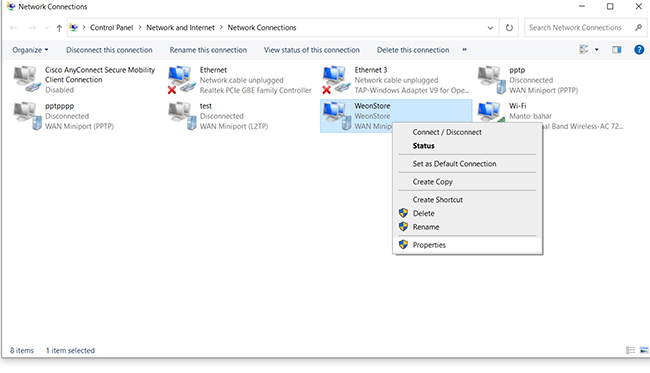
Task: Expand the chevron after Network and Internet
Action: click(x=221, y=27)
